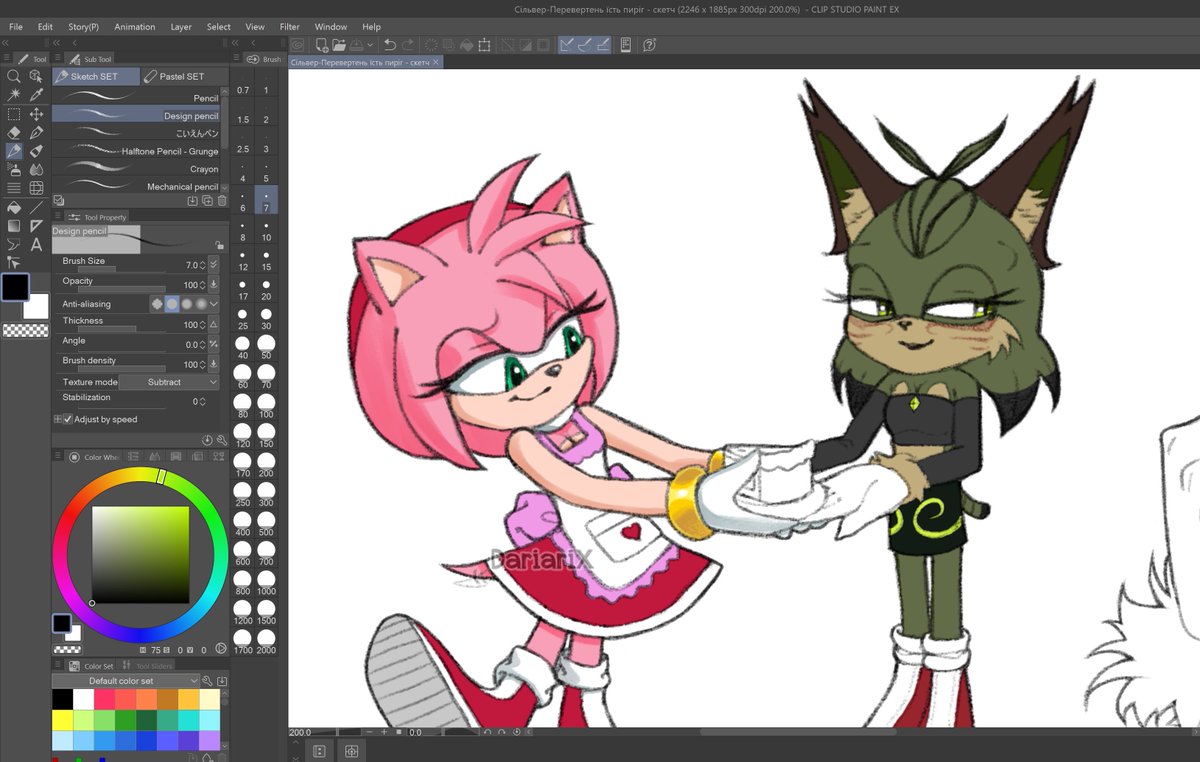1200x762 pixels.
Task: Choose Crayon sub tool
Action: tap(136, 169)
